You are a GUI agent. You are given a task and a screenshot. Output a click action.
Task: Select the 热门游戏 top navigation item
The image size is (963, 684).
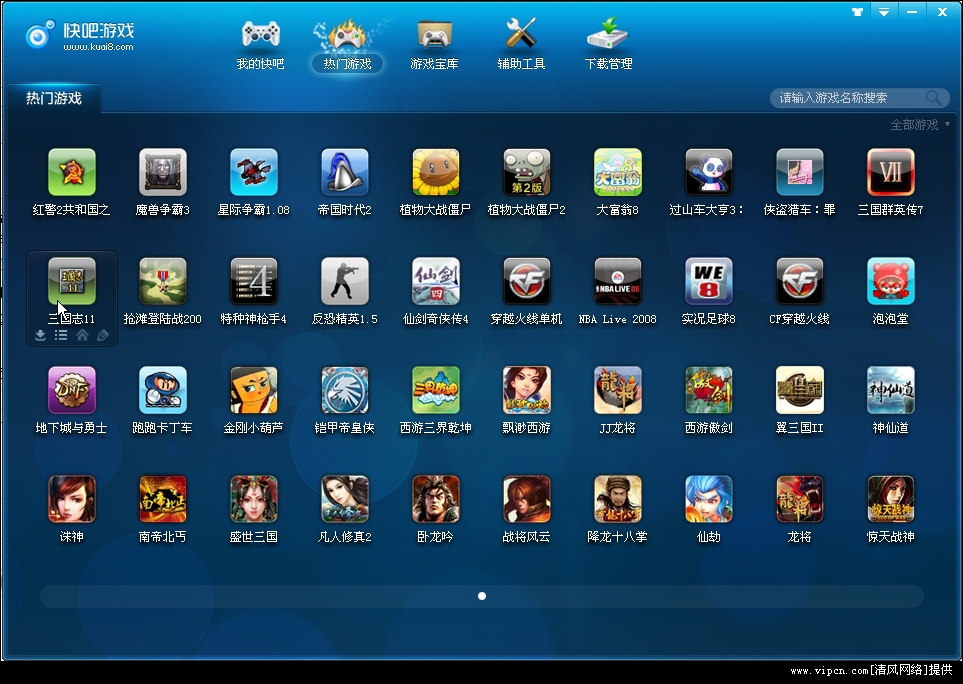click(348, 45)
